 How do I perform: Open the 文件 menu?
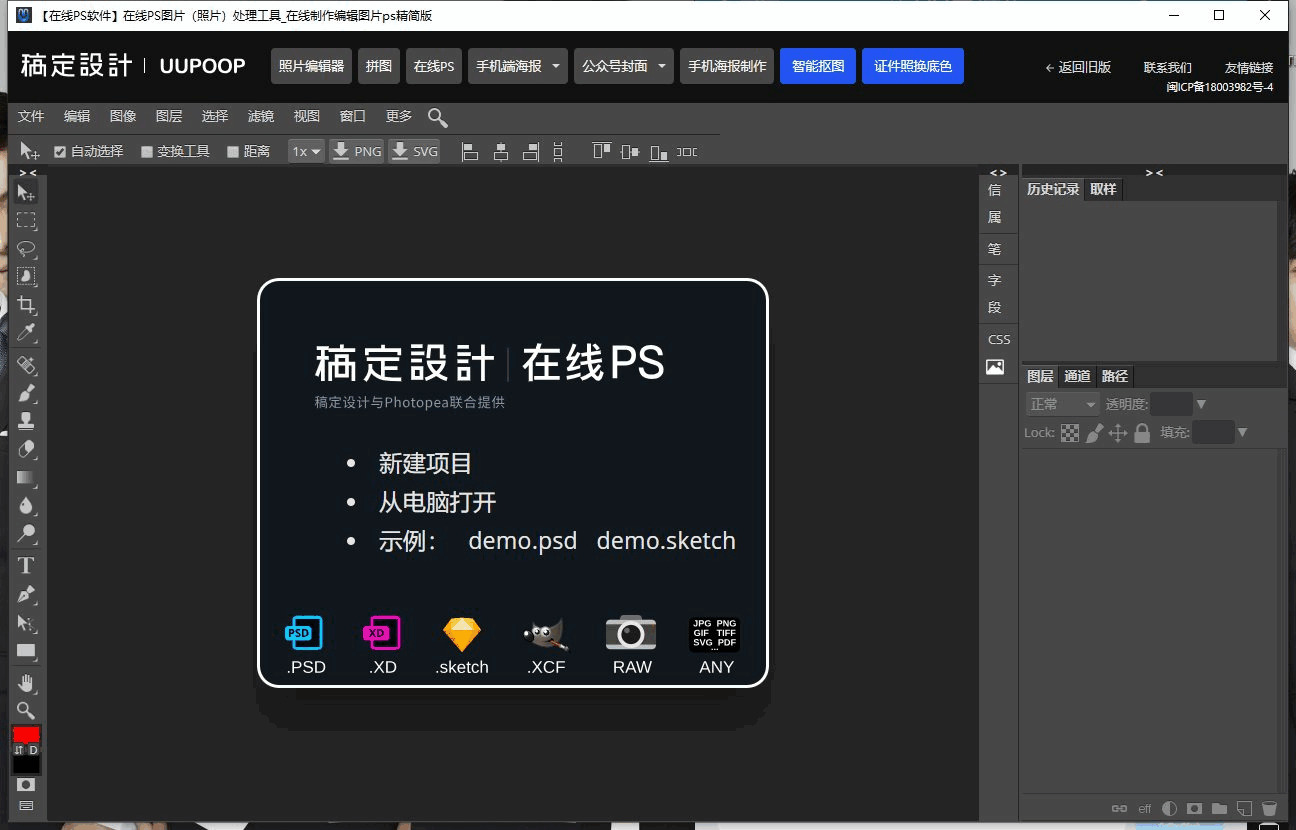click(x=31, y=117)
